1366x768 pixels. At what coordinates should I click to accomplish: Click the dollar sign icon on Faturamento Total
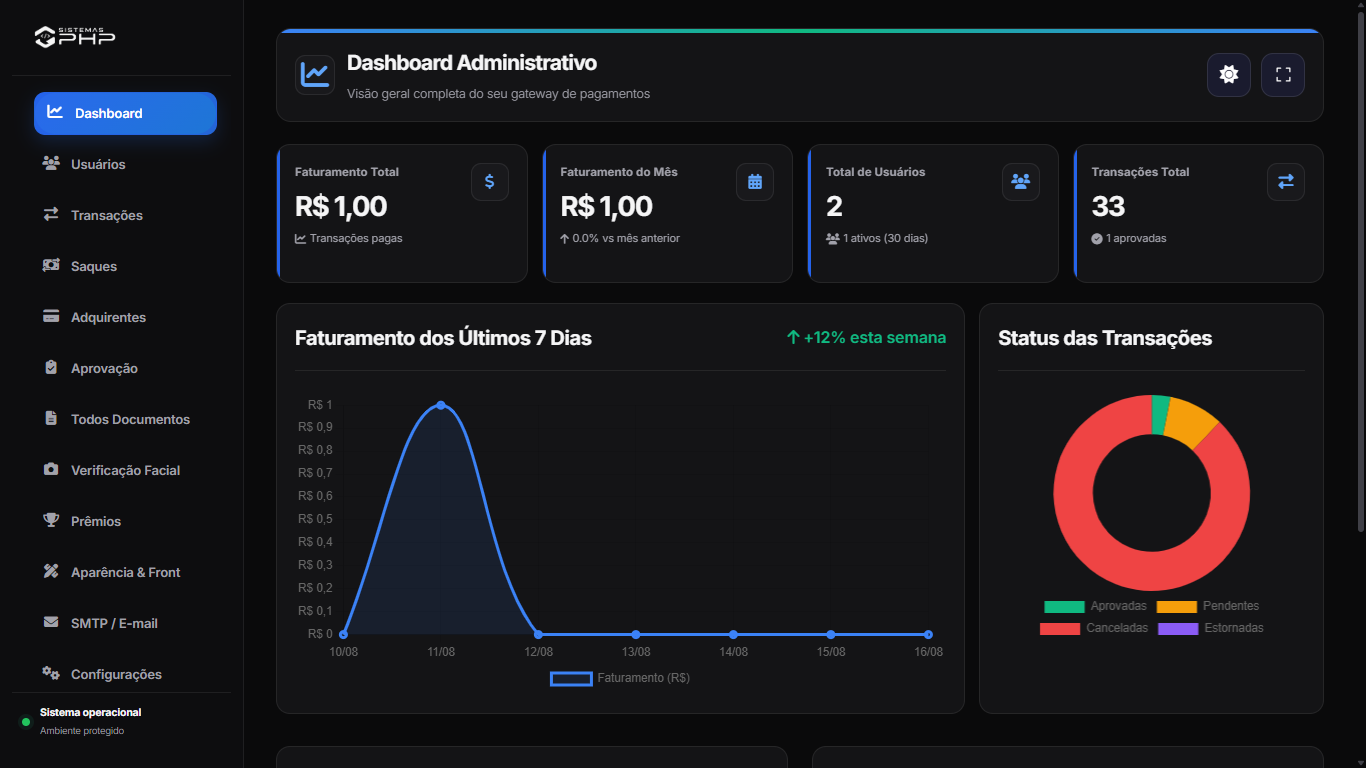click(490, 182)
